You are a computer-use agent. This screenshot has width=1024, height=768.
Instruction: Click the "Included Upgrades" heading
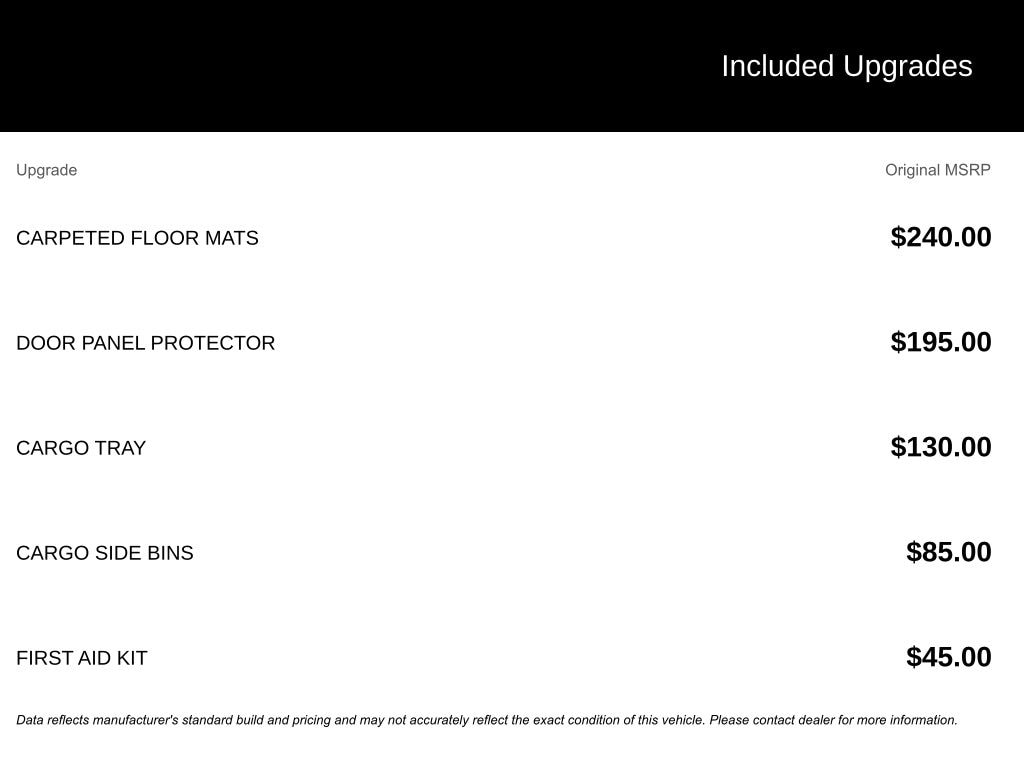coord(846,66)
